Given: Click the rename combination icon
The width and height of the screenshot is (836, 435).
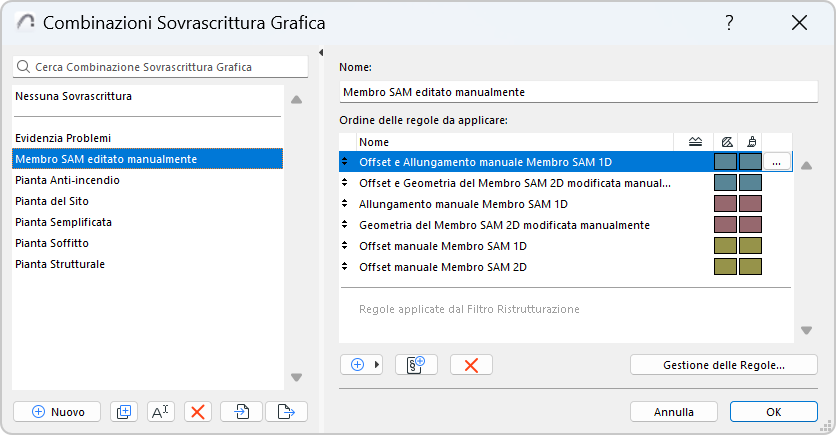Looking at the screenshot, I should click(161, 411).
